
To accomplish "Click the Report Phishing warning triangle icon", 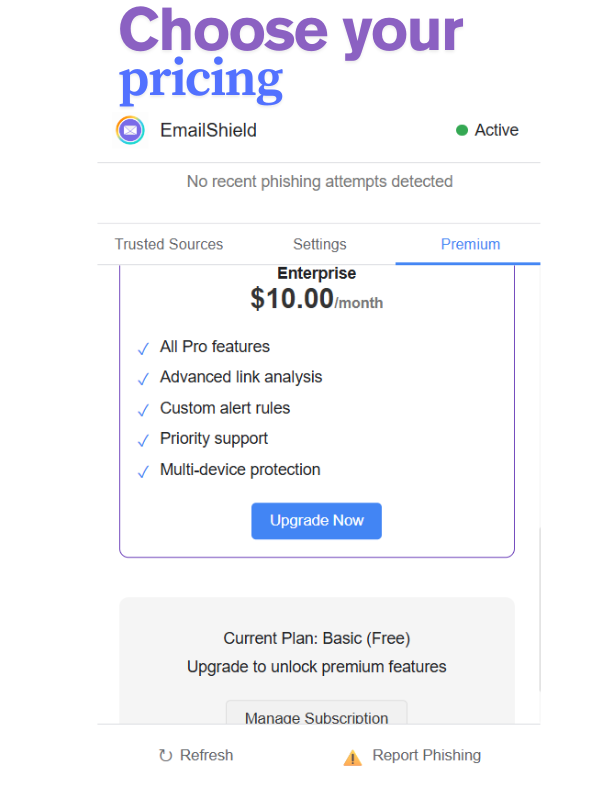I will (353, 758).
